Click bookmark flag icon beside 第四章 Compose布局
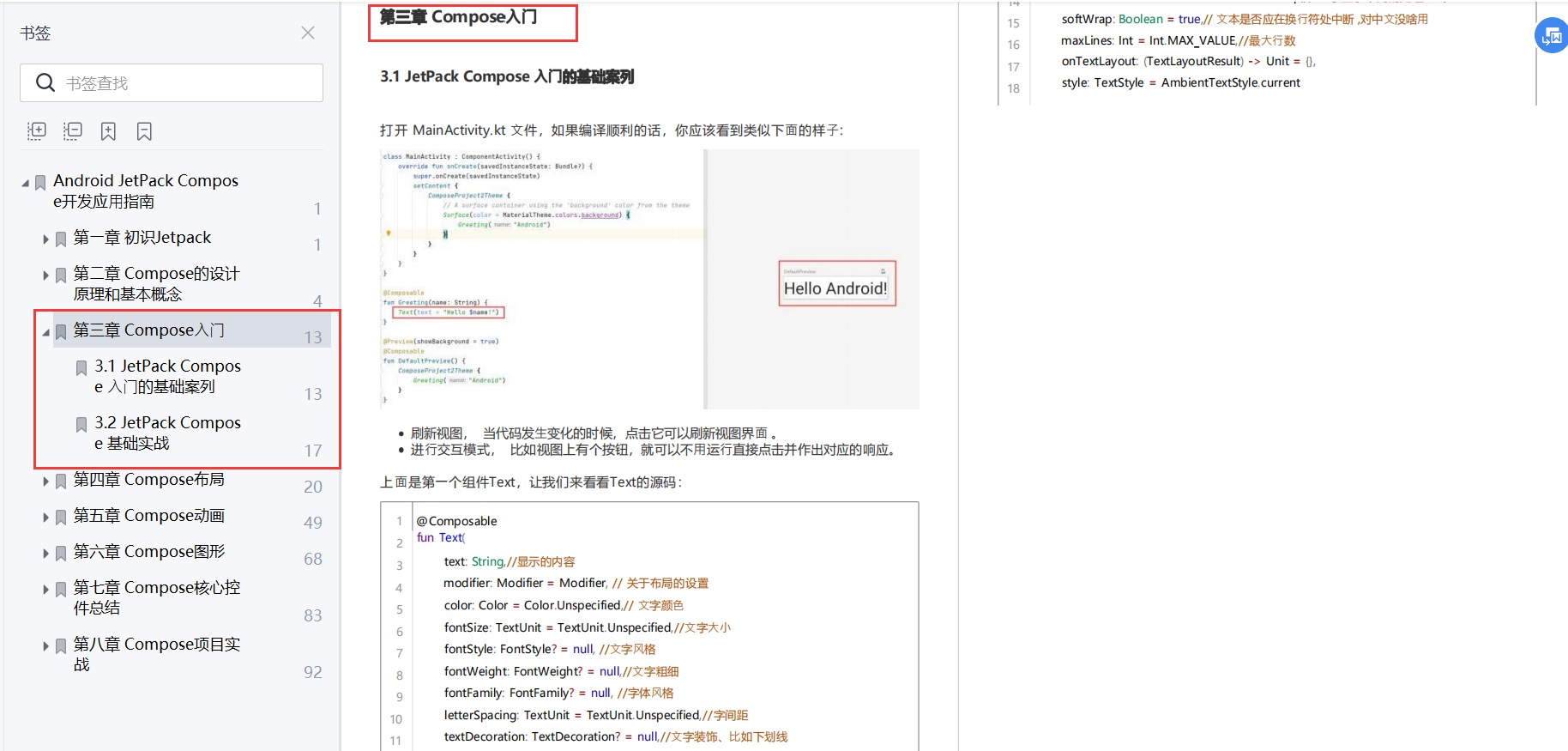 [61, 481]
